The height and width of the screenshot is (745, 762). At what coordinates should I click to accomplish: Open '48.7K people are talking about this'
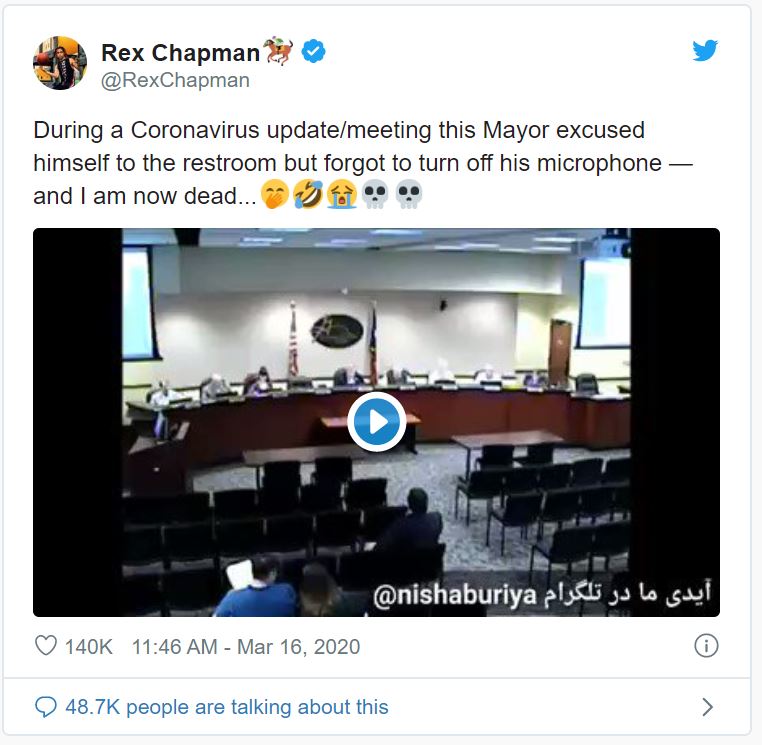227,707
